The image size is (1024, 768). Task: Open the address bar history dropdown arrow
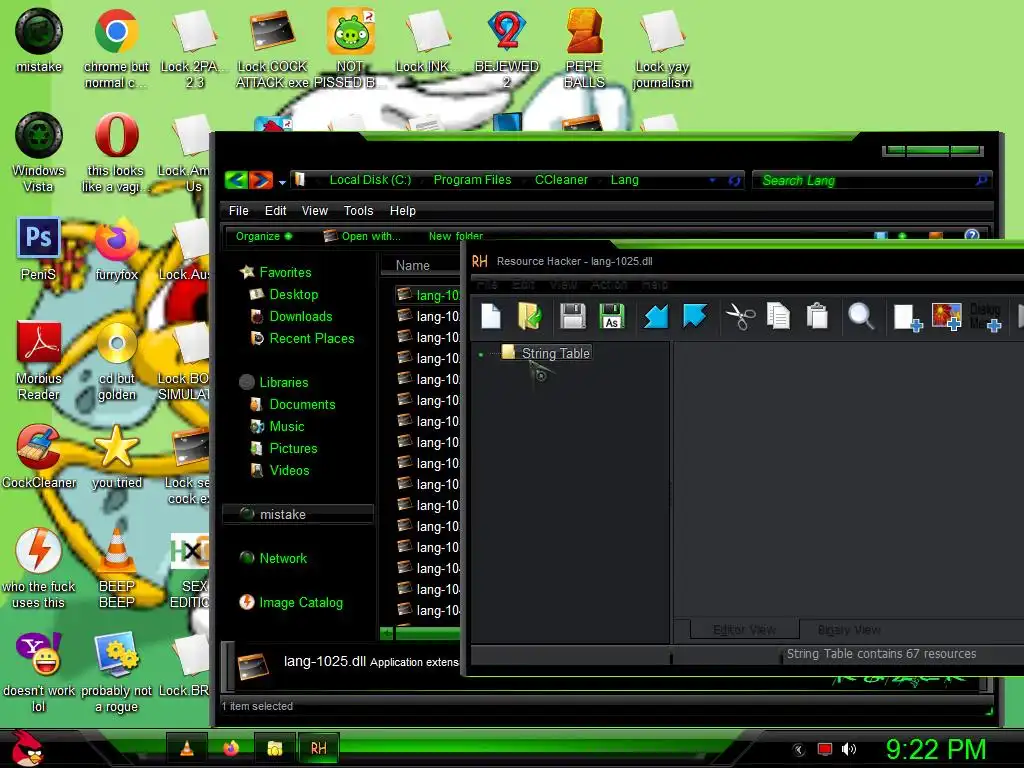pyautogui.click(x=712, y=180)
